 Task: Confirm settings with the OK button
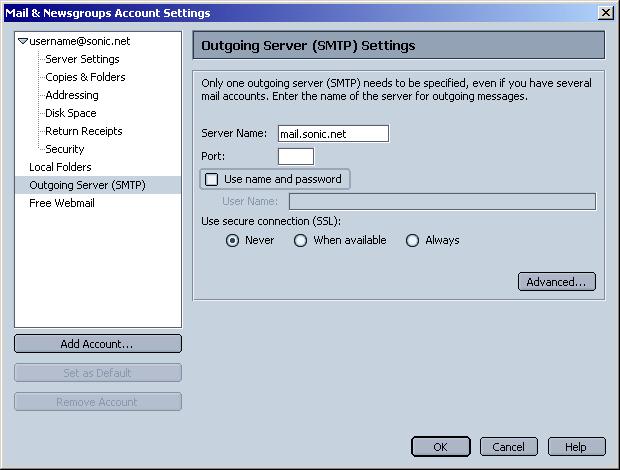click(440, 447)
